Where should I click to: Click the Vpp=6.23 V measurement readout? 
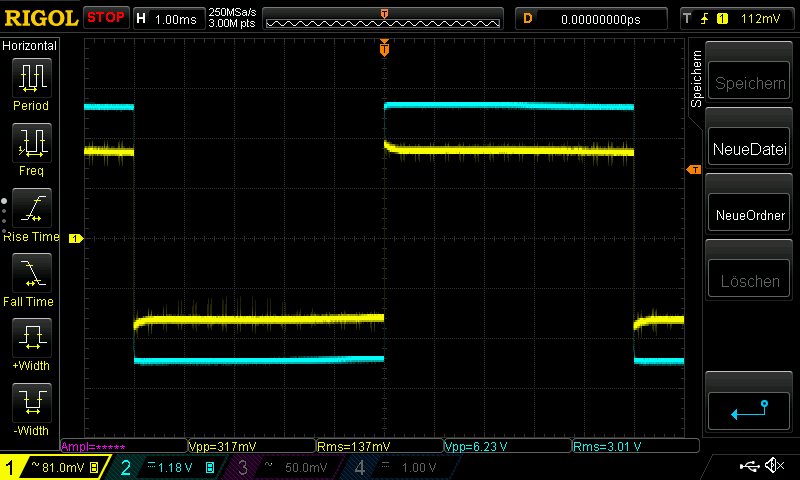(x=508, y=446)
